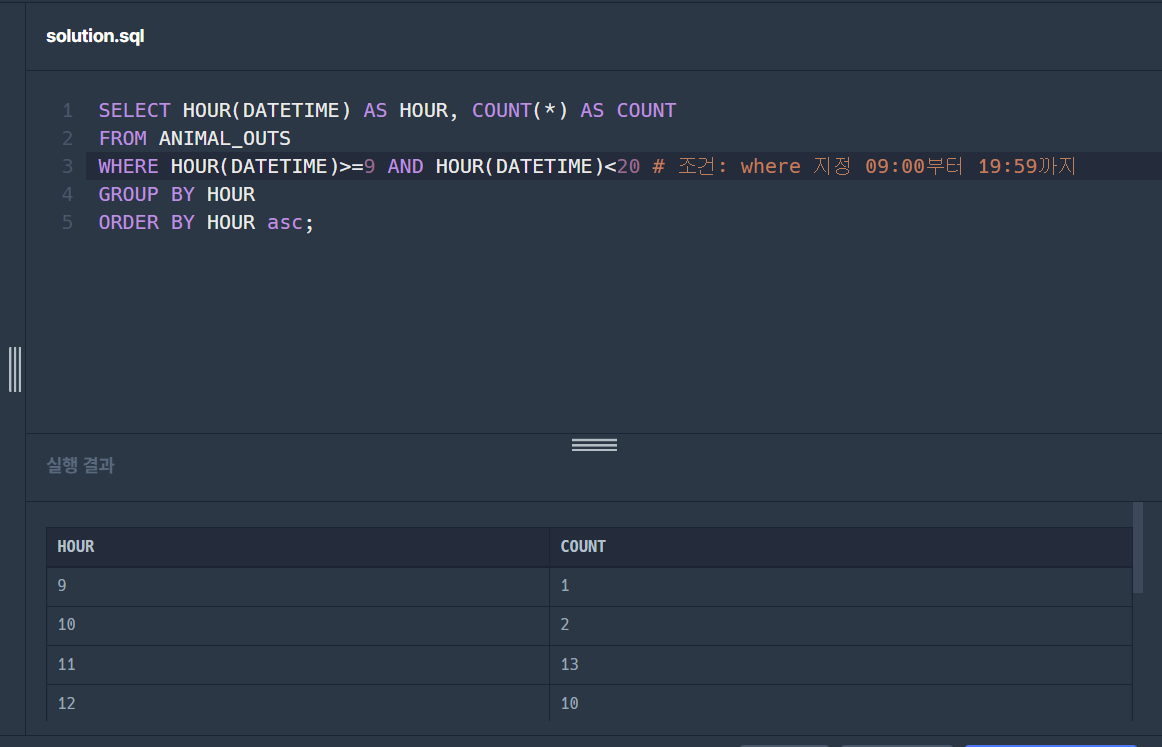Viewport: 1162px width, 747px height.
Task: Click the AND keyword on line 3
Action: (x=405, y=166)
